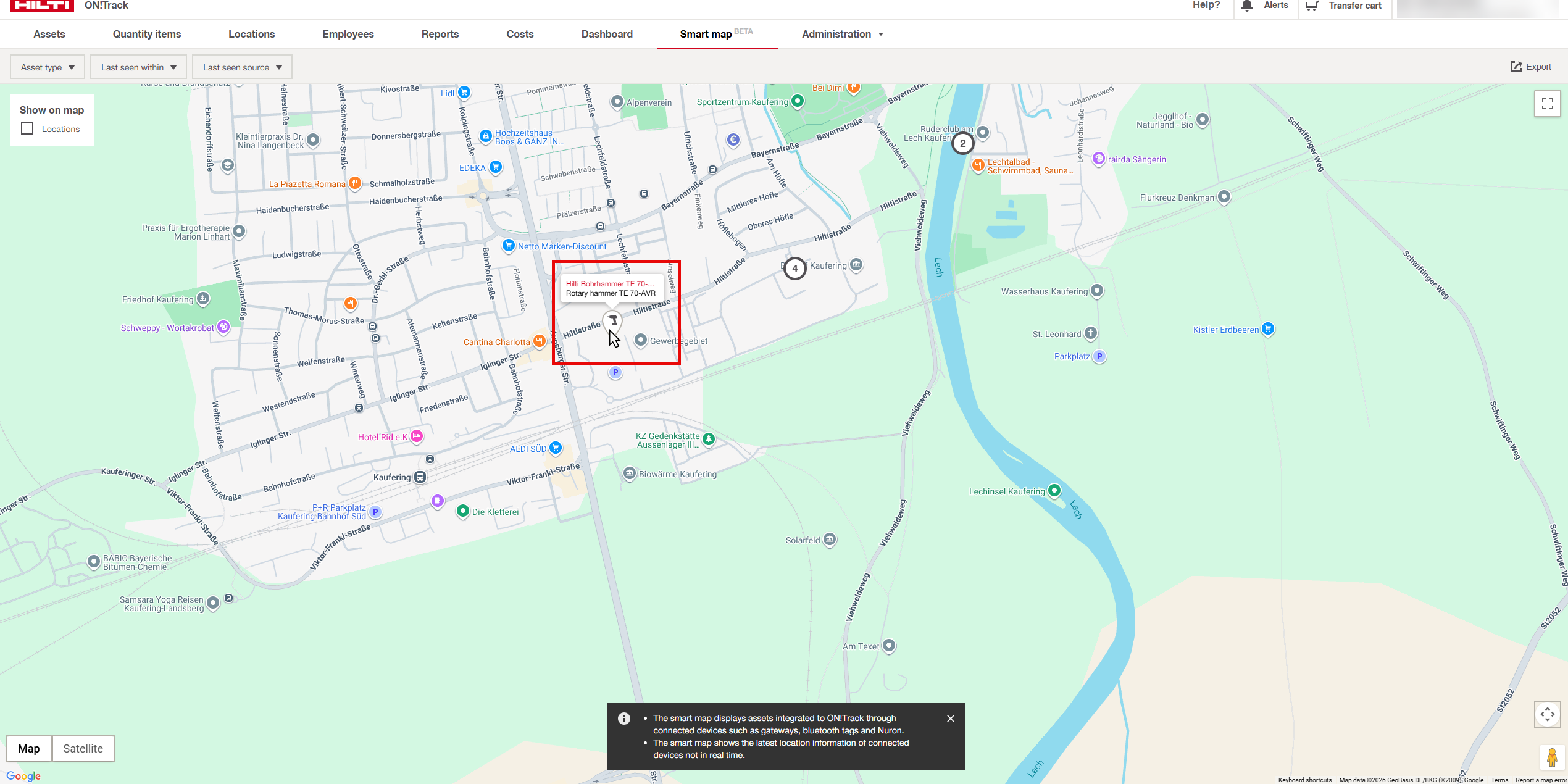This screenshot has width=1568, height=784.
Task: Click the Alpenverein pin
Action: (617, 101)
